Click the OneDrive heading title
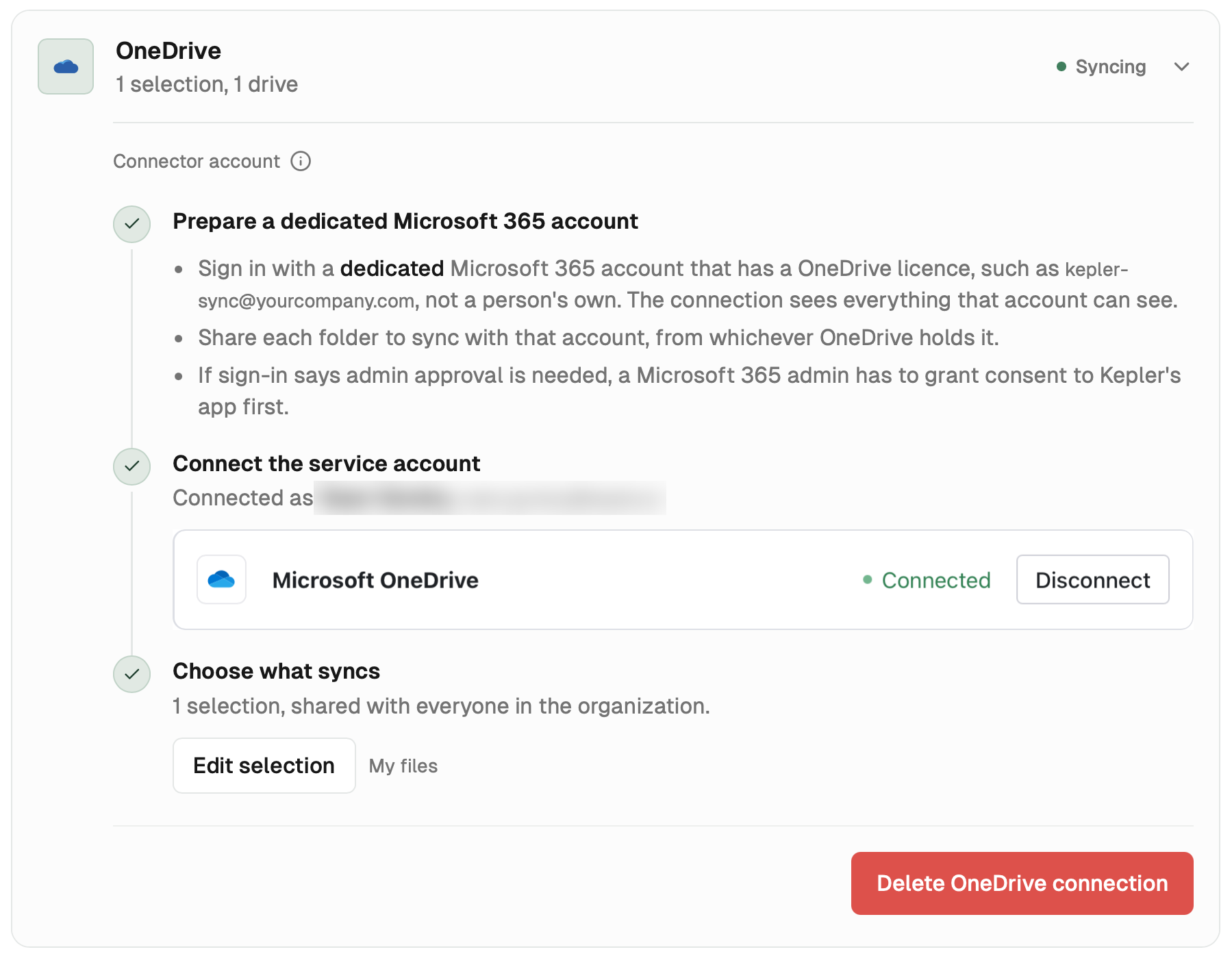This screenshot has width=1232, height=956. click(168, 51)
